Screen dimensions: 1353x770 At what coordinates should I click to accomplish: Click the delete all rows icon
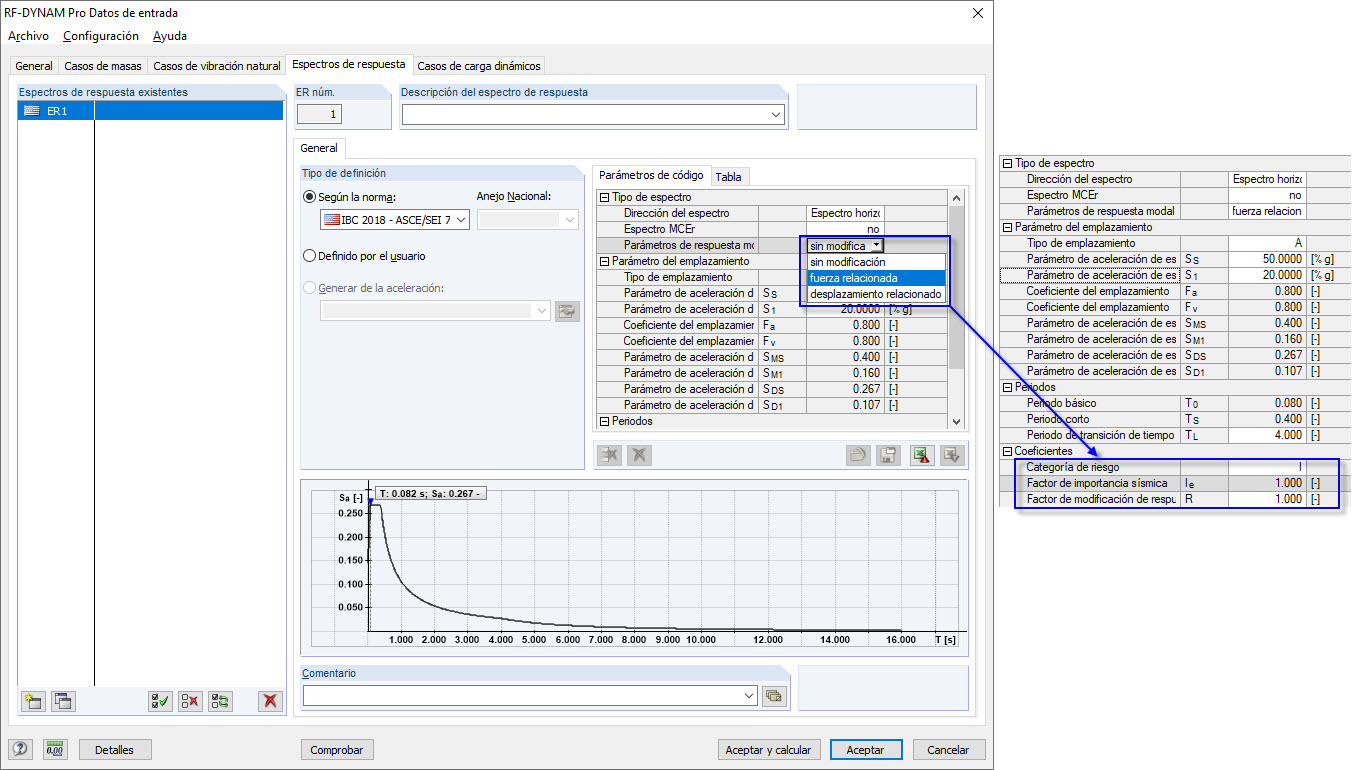point(639,455)
